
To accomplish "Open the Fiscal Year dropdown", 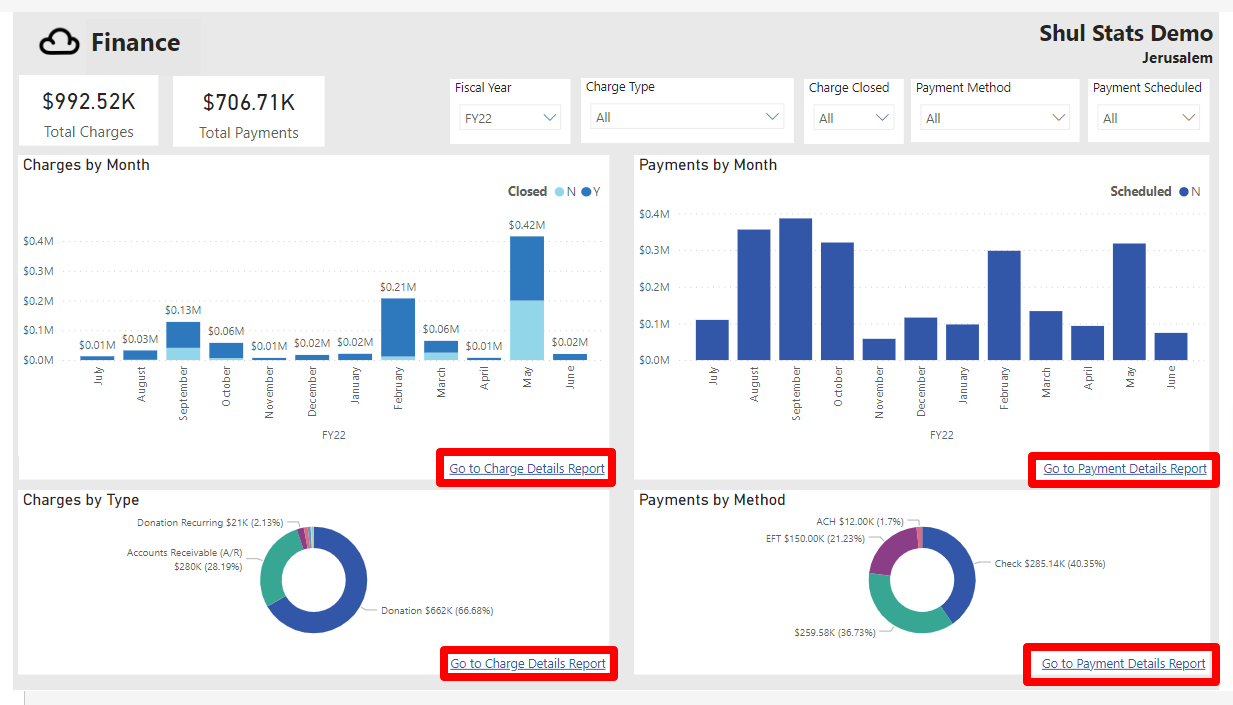I will pyautogui.click(x=509, y=117).
